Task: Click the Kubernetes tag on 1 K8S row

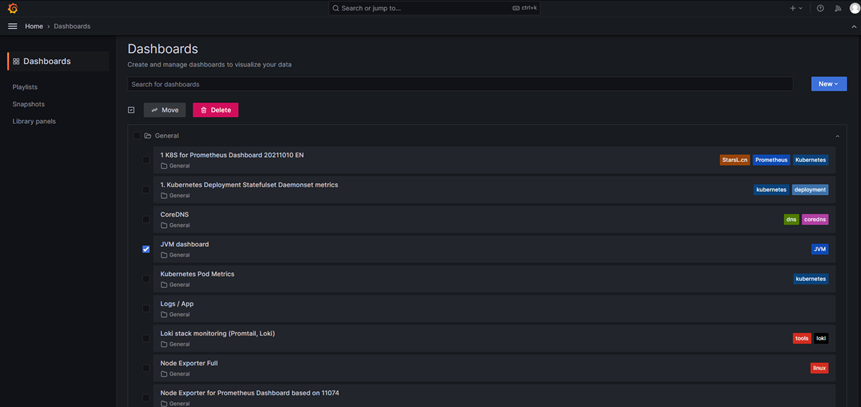Action: (x=810, y=160)
